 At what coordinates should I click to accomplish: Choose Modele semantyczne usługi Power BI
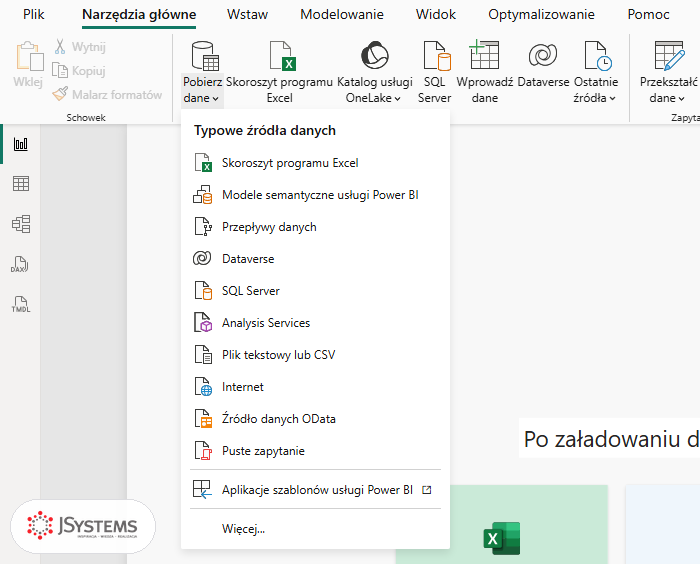tap(315, 195)
